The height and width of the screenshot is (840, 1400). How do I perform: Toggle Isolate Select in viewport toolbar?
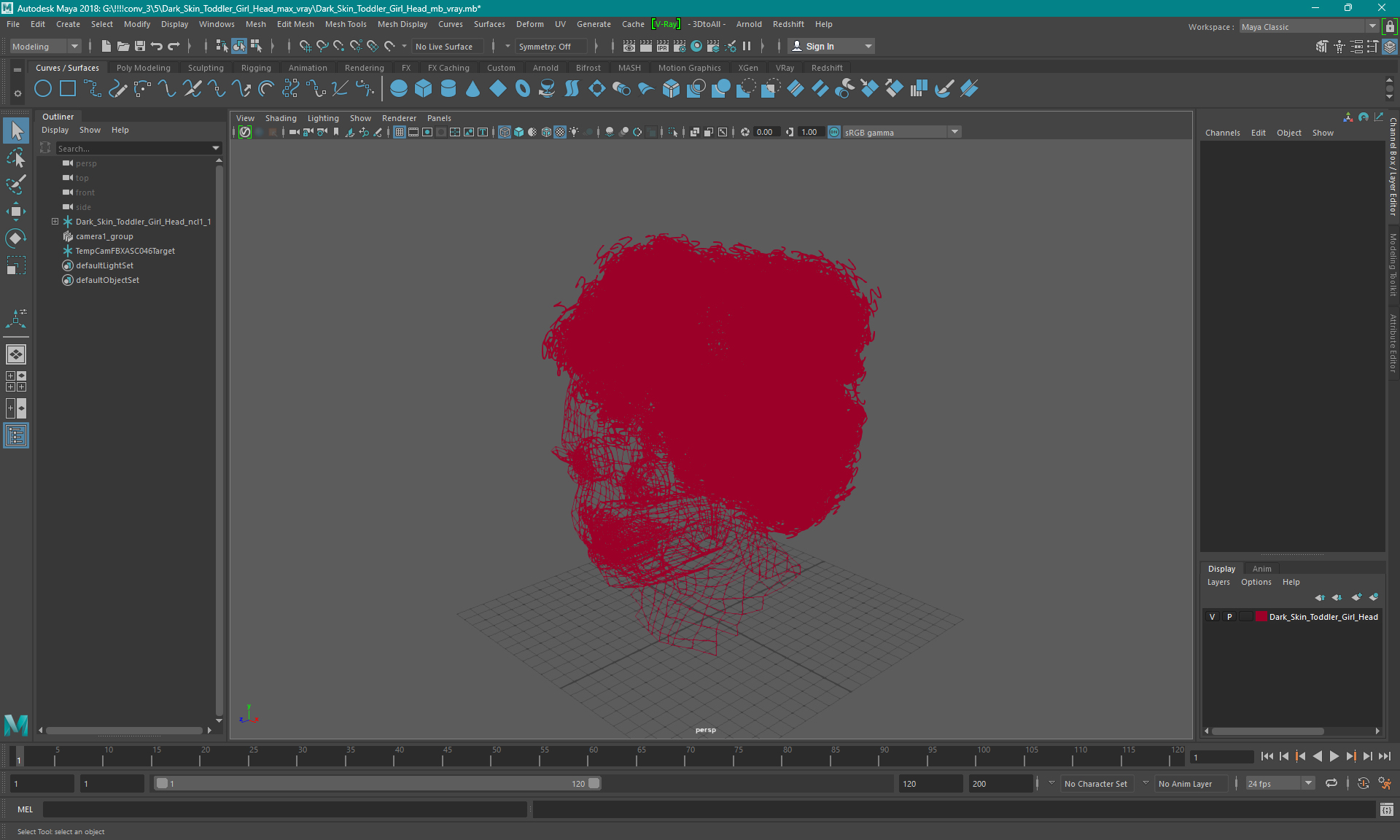(x=673, y=132)
